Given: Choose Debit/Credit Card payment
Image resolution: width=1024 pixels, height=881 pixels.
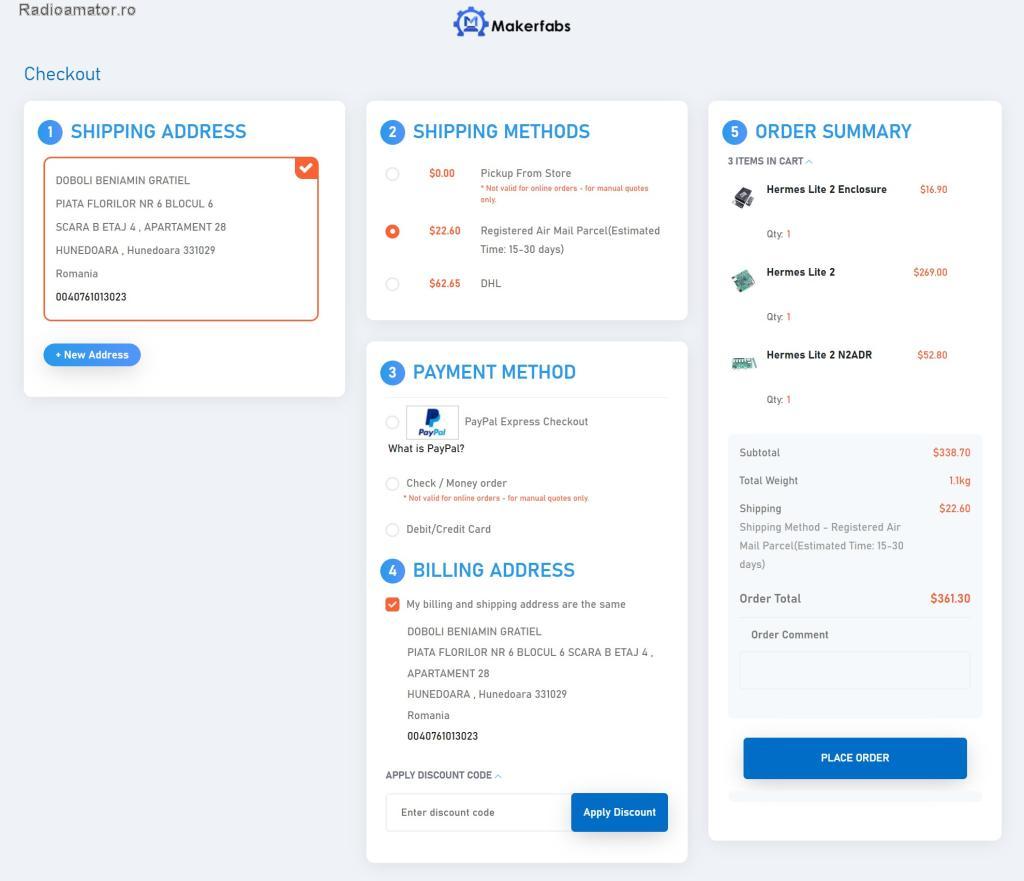Looking at the screenshot, I should point(392,530).
